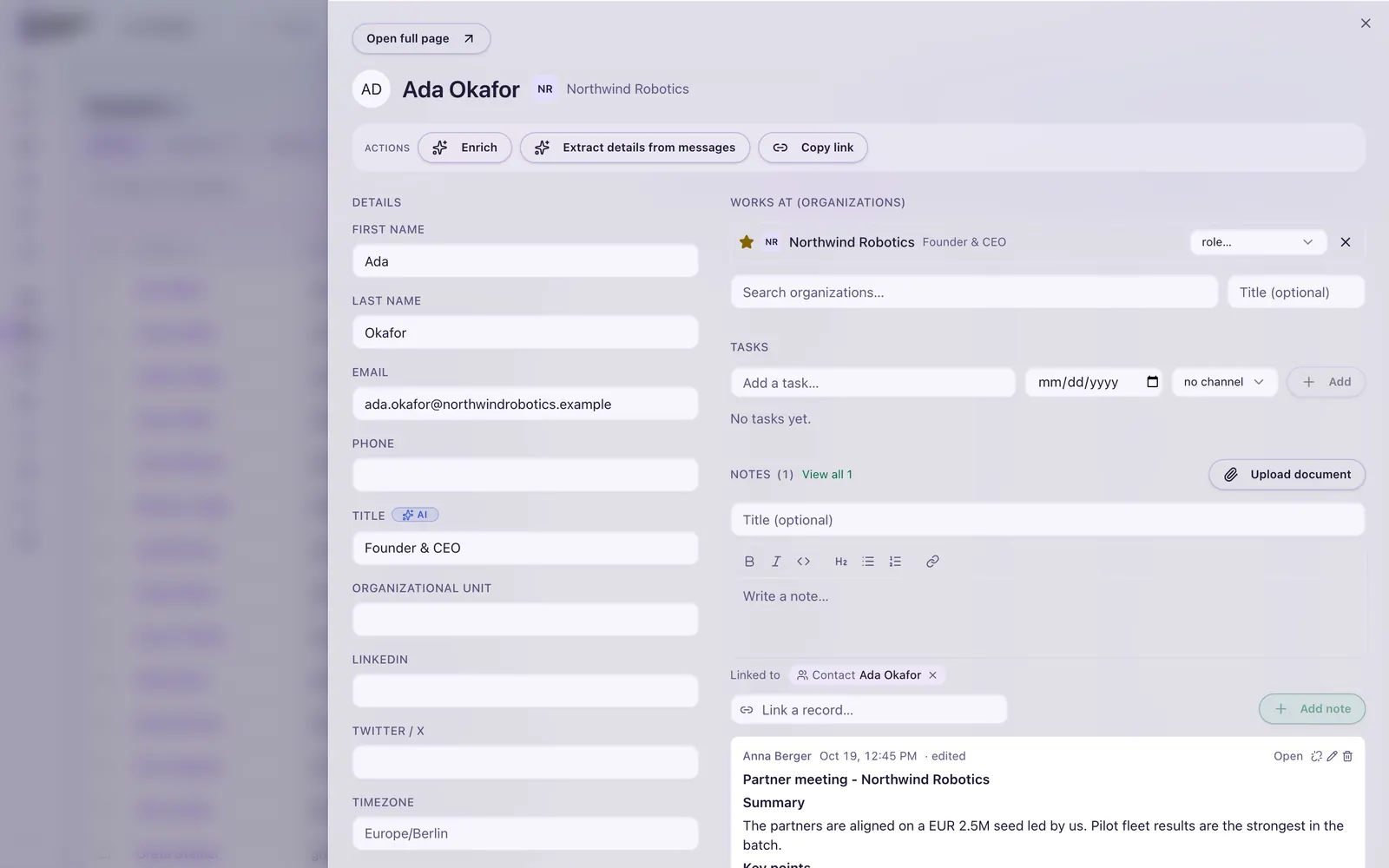
Task: Remove Northwind Robotics organization link
Action: [1346, 242]
